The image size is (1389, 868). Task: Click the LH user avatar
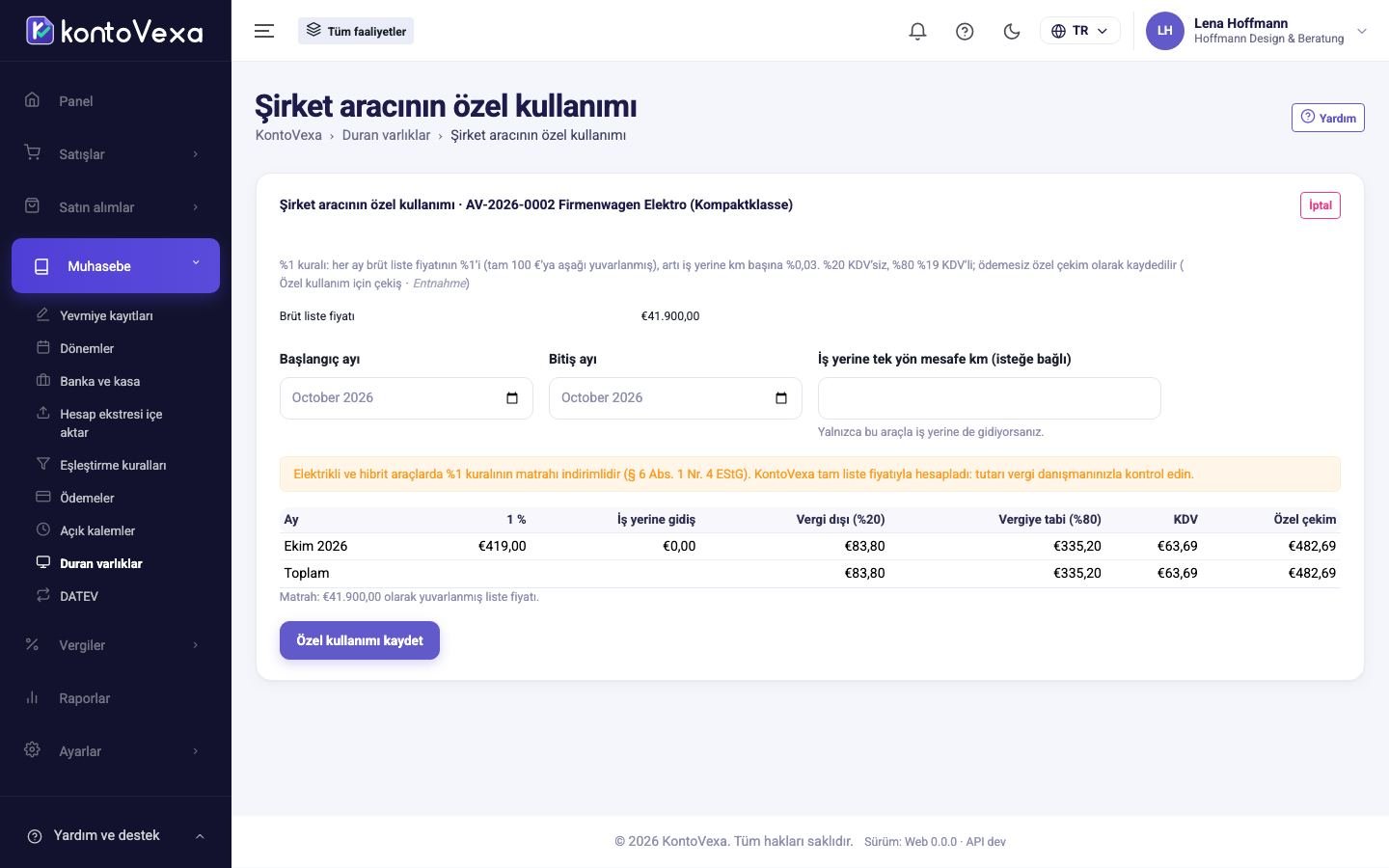1164,31
